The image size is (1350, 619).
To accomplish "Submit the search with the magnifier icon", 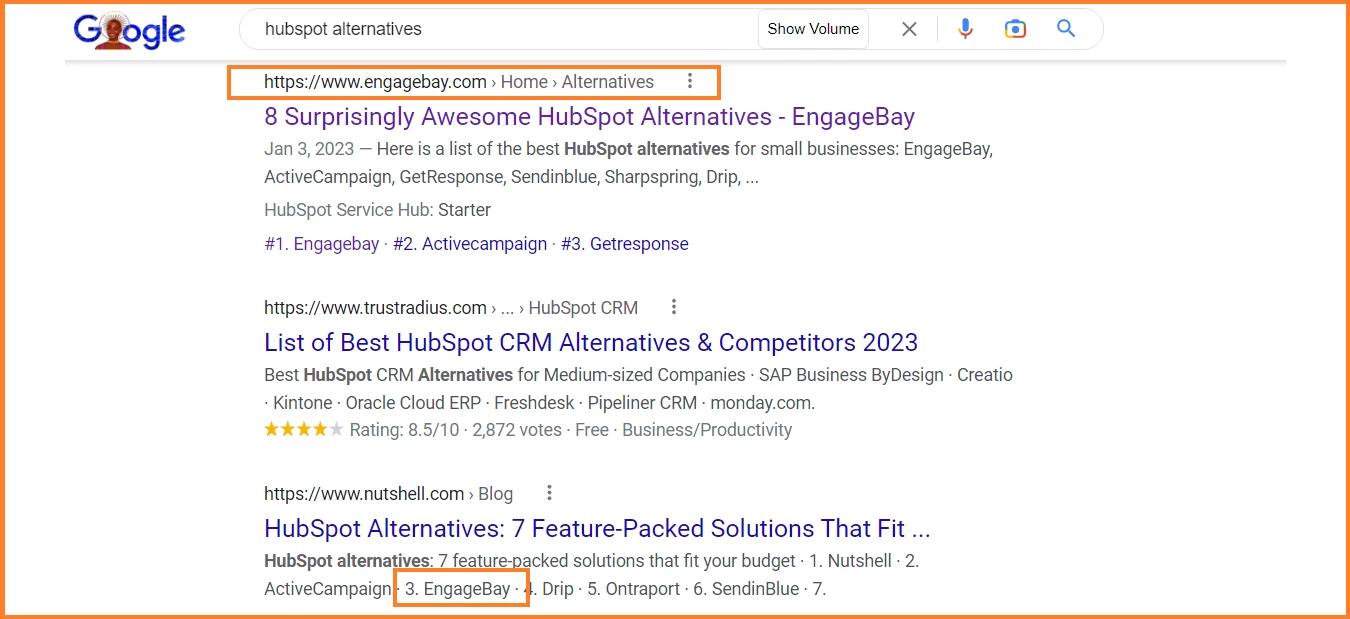I will [x=1066, y=29].
